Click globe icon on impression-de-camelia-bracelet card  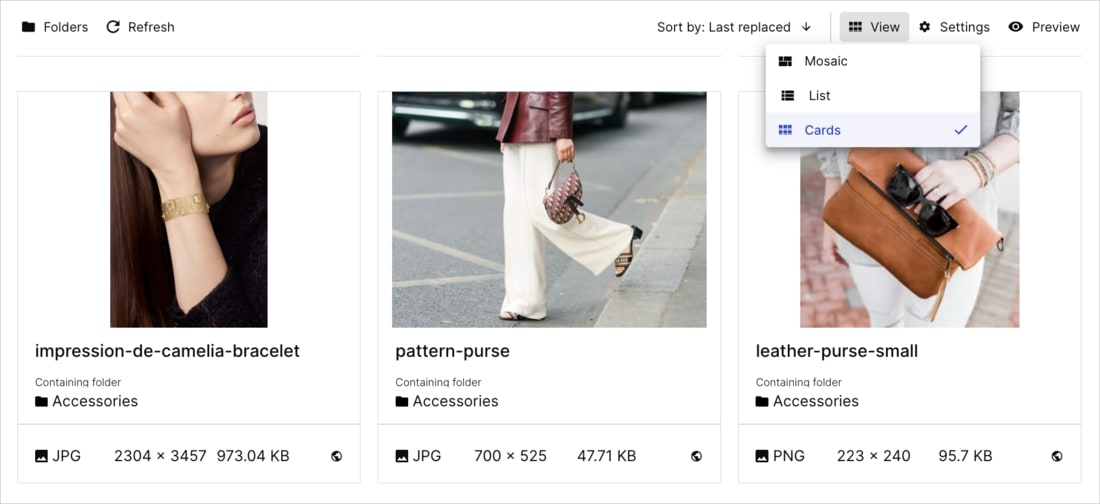(x=337, y=456)
